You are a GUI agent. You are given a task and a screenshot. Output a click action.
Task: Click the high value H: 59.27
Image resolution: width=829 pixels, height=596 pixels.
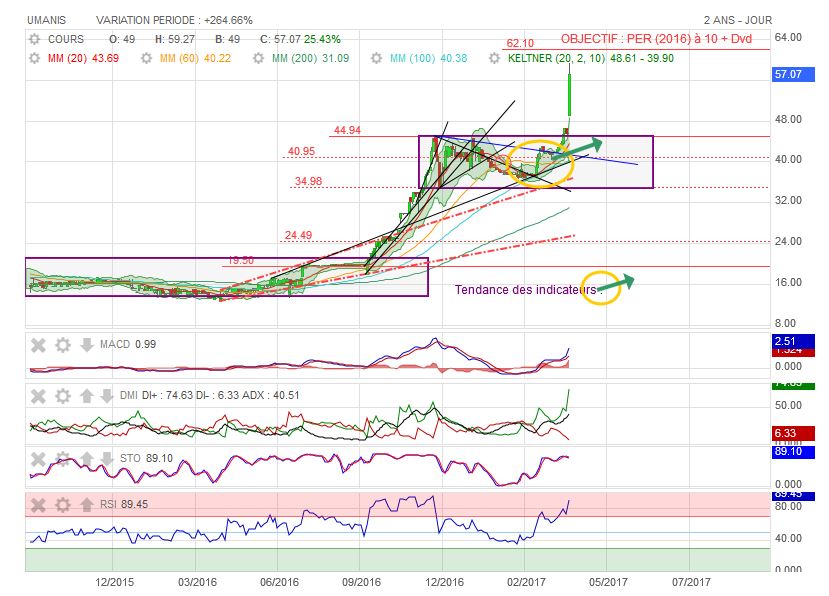[175, 39]
